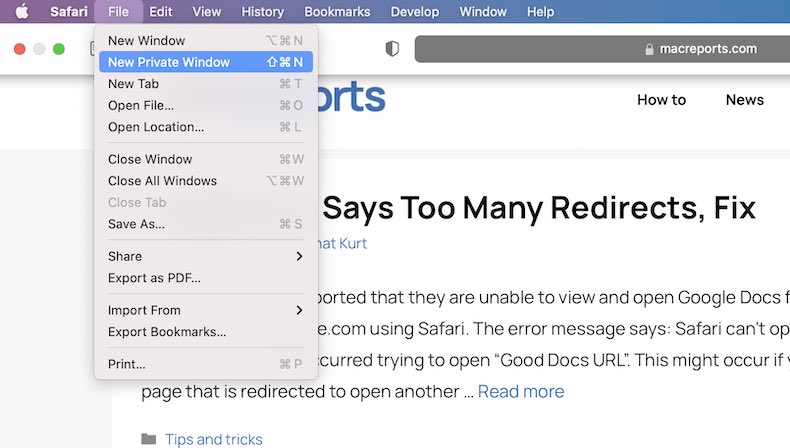This screenshot has width=790, height=448.
Task: Select Open Location... menu item
Action: 206,127
